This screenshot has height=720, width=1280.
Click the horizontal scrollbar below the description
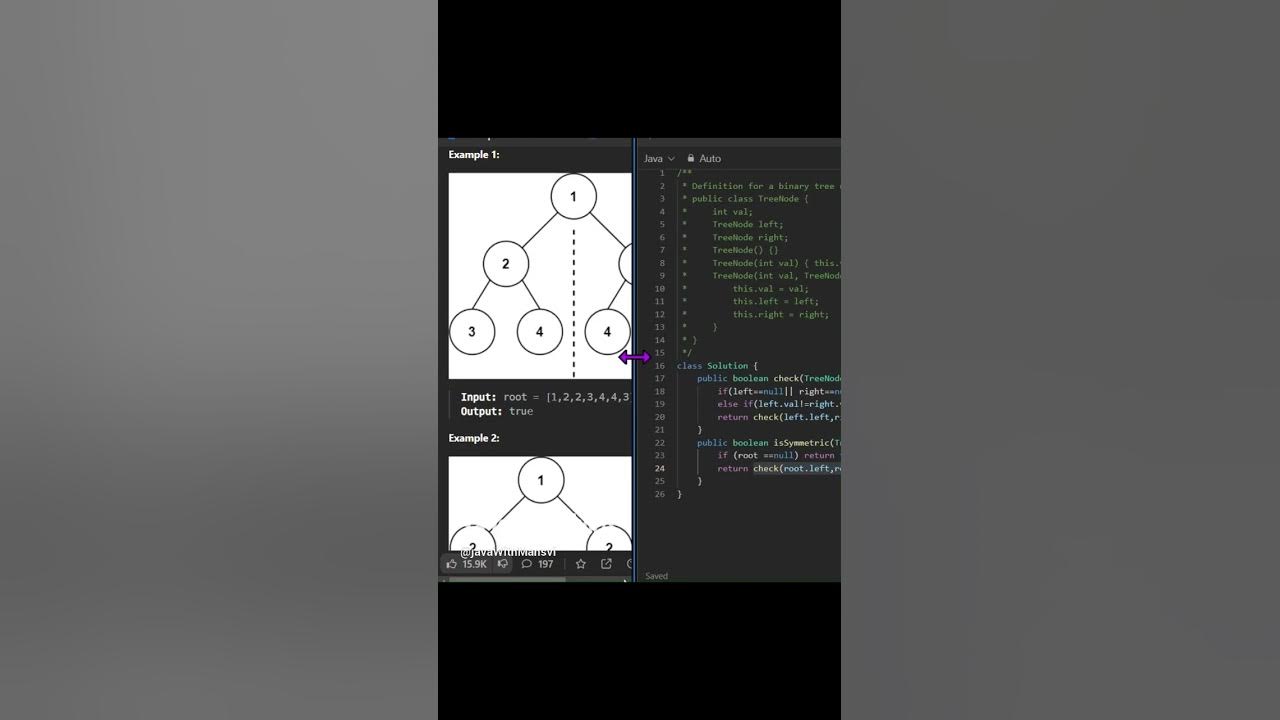(507, 579)
